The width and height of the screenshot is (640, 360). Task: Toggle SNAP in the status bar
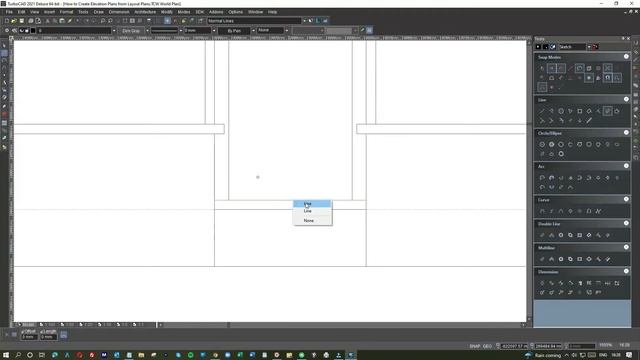474,346
